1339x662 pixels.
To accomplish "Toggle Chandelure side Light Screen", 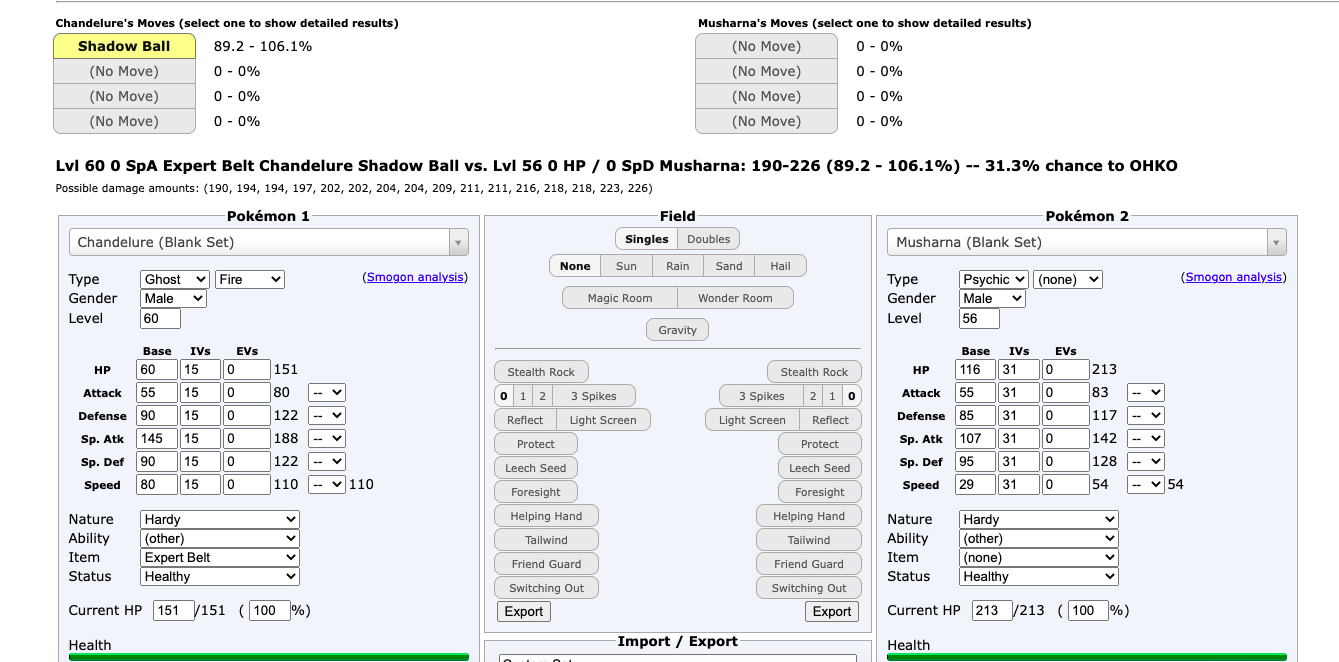I will [603, 420].
